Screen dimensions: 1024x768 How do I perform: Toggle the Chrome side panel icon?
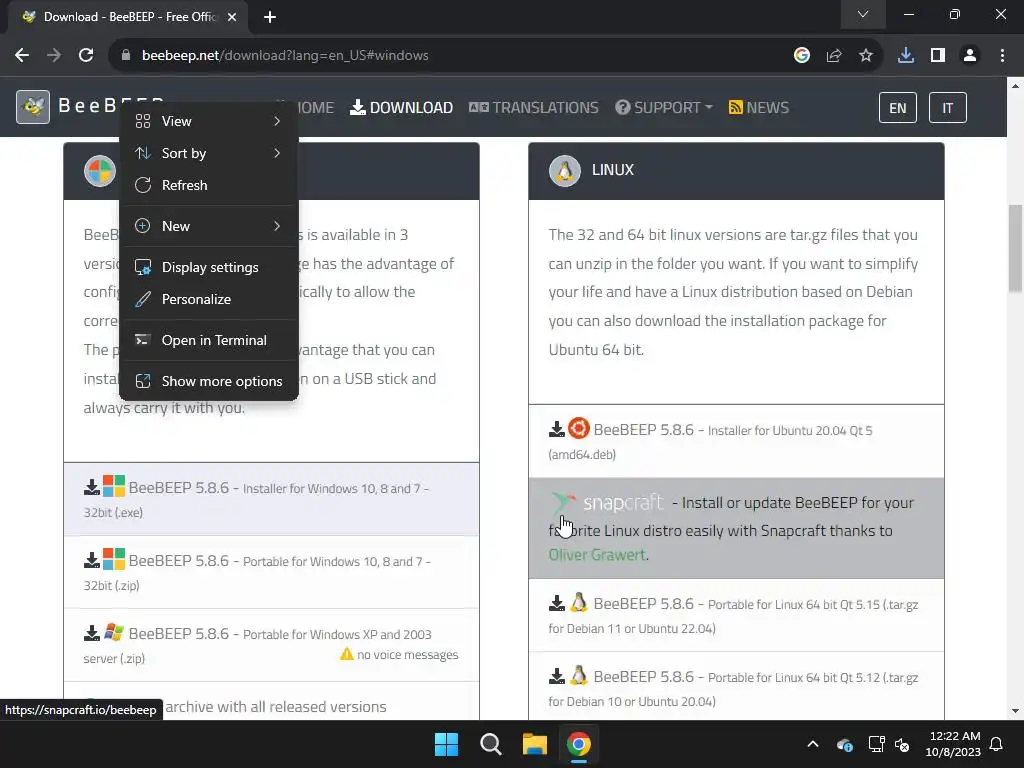(937, 56)
